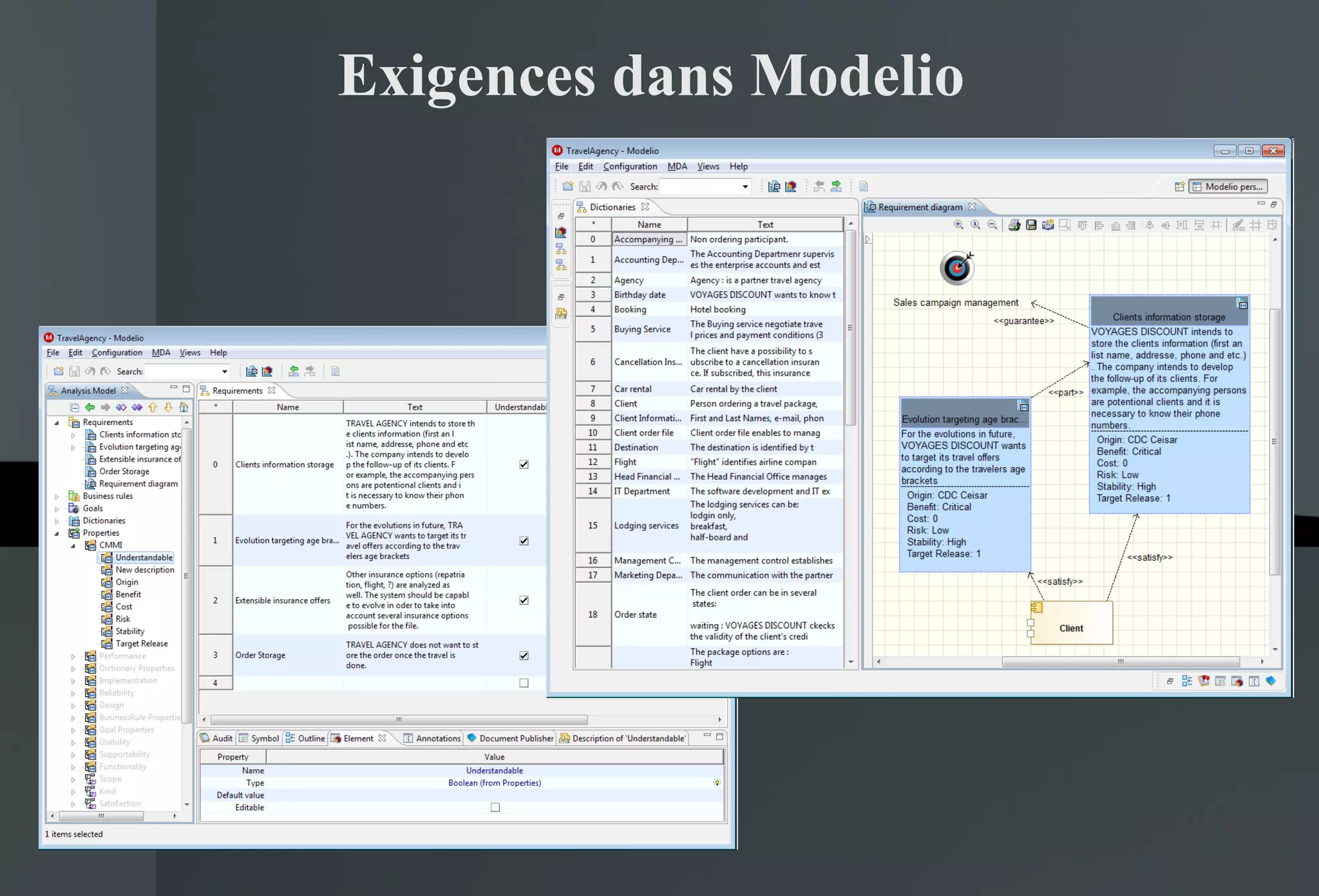Viewport: 1319px width, 896px height.
Task: Click the collapse-all icon in Analysis Model toolbar
Action: 75,407
